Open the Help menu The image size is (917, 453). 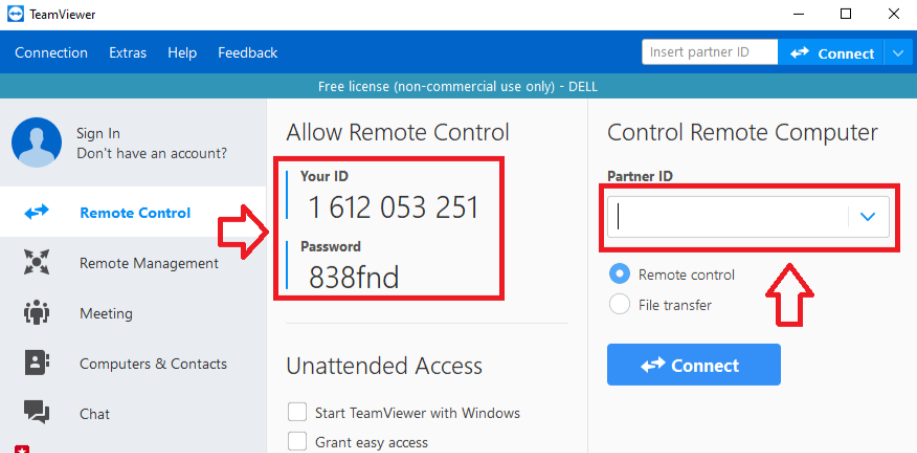[182, 53]
